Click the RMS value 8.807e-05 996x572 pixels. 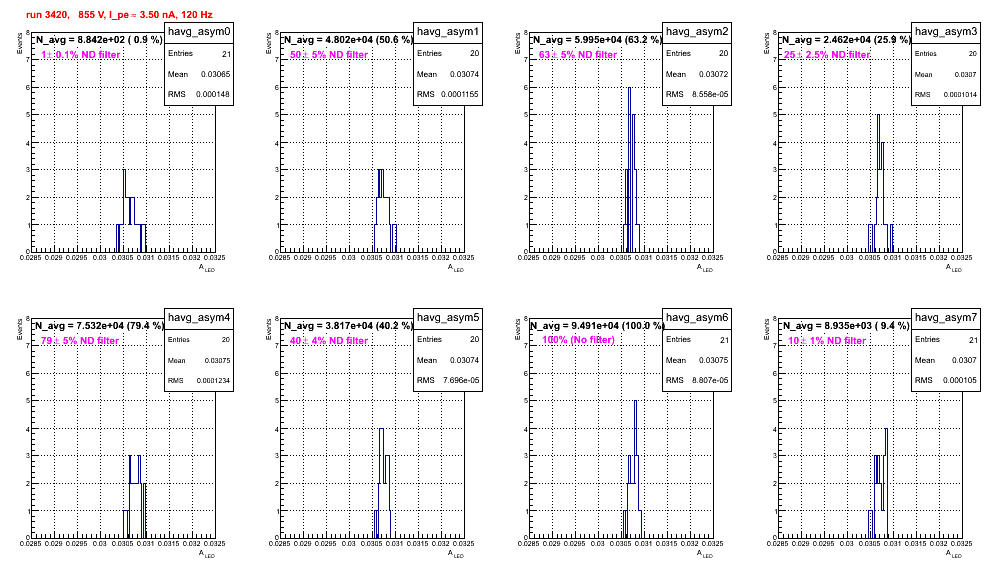[711, 380]
